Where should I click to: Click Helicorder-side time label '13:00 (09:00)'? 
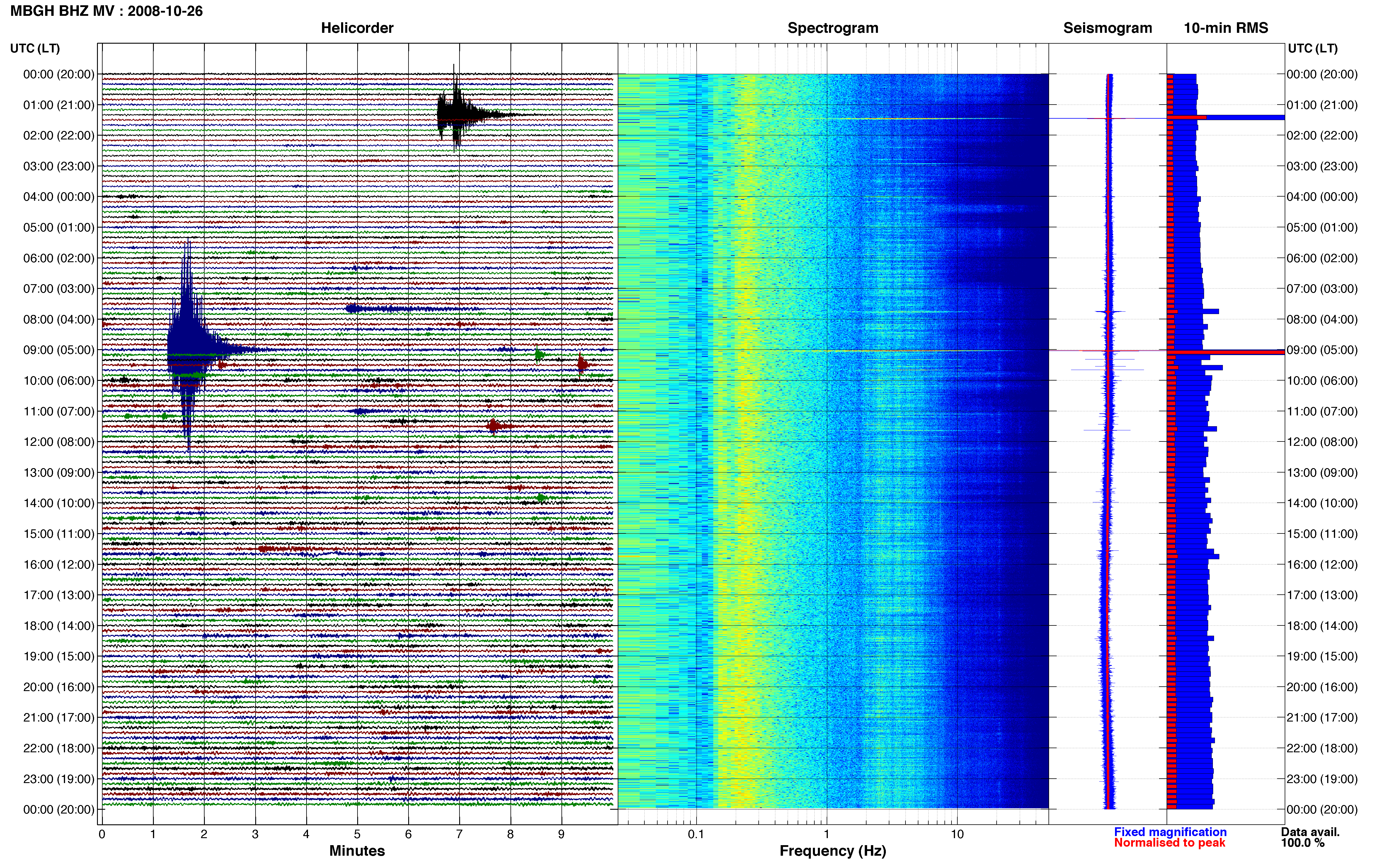tap(59, 473)
